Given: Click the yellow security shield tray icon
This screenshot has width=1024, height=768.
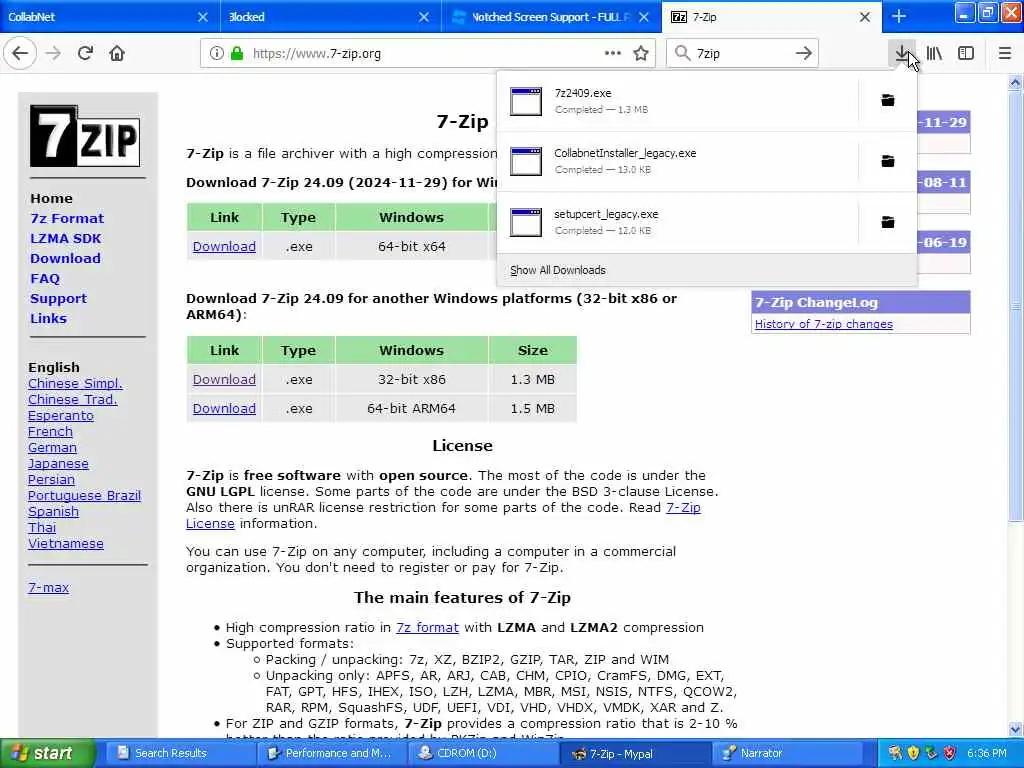Looking at the screenshot, I should 913,754.
